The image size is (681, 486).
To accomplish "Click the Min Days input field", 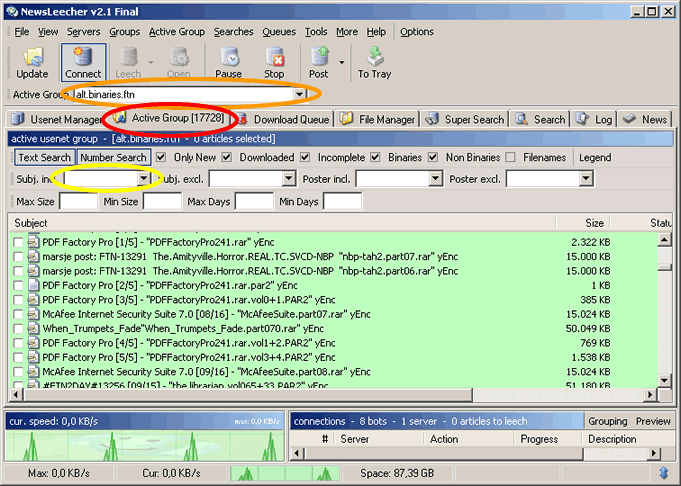I will pyautogui.click(x=342, y=202).
